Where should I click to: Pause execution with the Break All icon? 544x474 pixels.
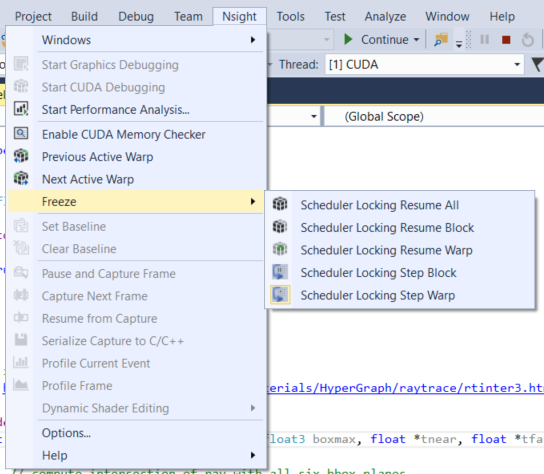(x=484, y=40)
